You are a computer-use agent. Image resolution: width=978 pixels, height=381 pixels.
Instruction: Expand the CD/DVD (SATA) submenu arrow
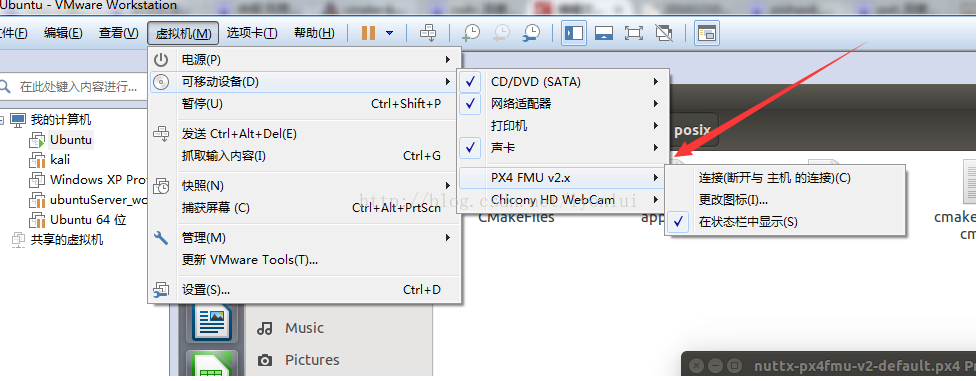[656, 82]
